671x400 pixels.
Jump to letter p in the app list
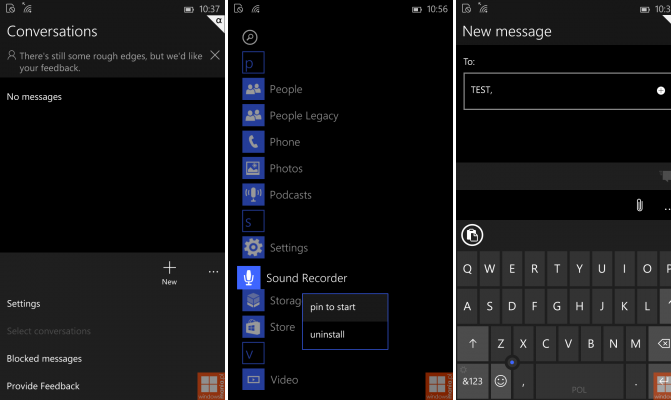click(253, 62)
